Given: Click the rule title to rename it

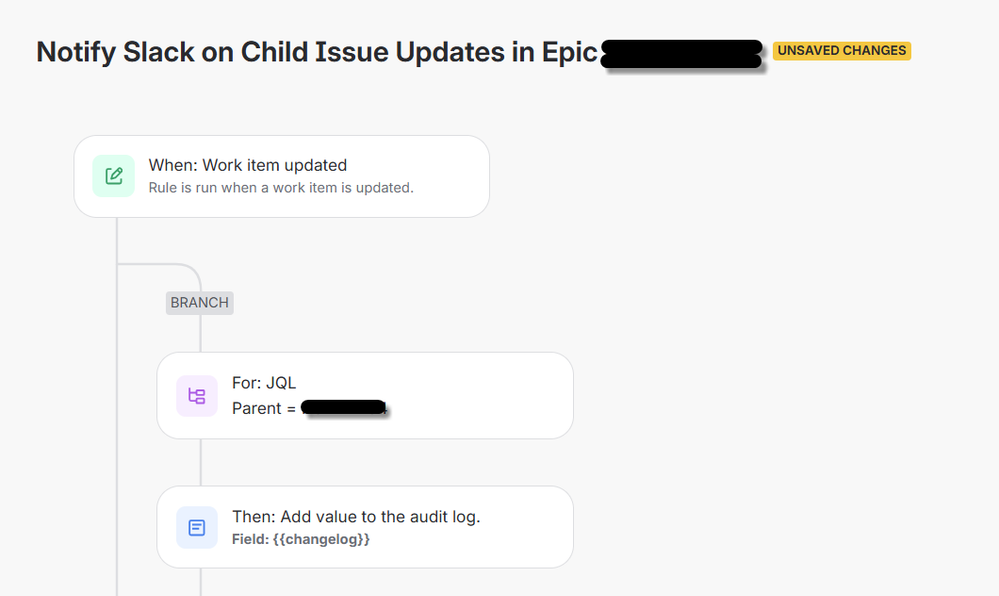Looking at the screenshot, I should coord(315,51).
